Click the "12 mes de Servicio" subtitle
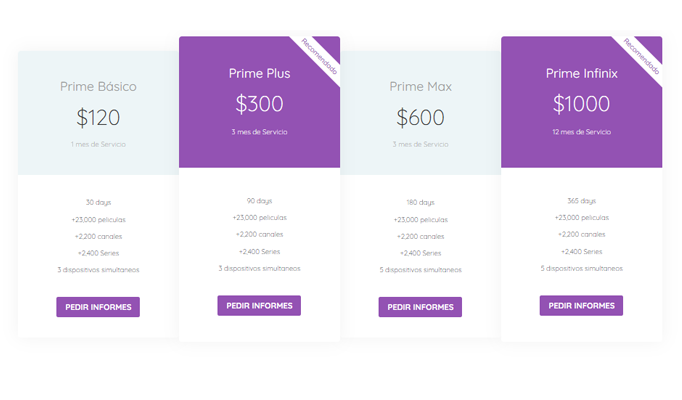This screenshot has height=400, width=682. (x=581, y=131)
